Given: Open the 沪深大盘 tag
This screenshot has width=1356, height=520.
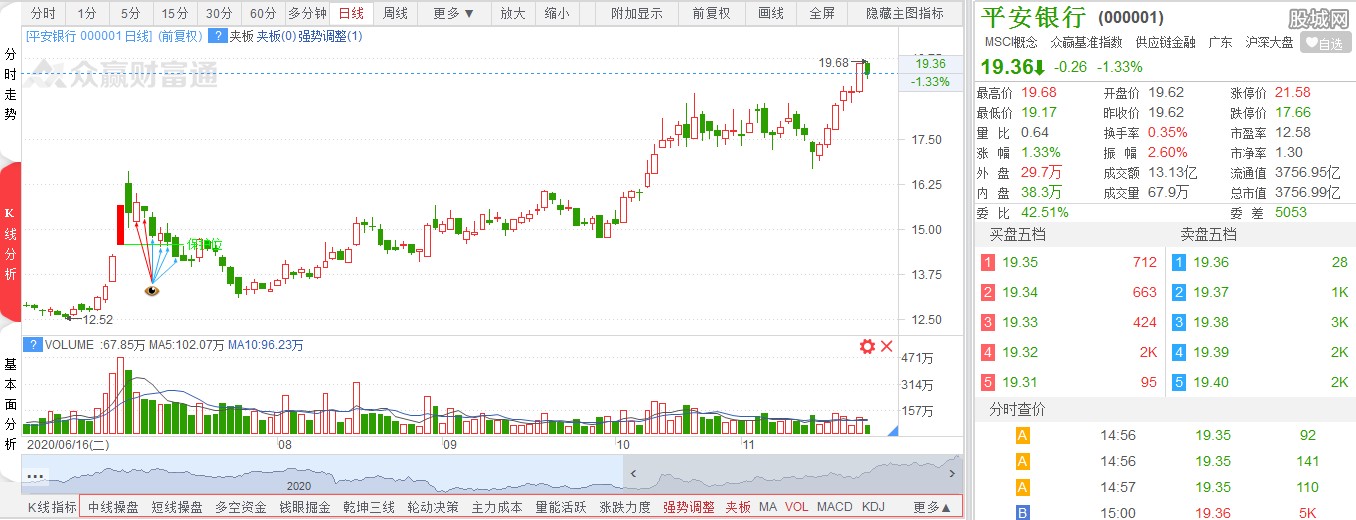Looking at the screenshot, I should [1269, 42].
